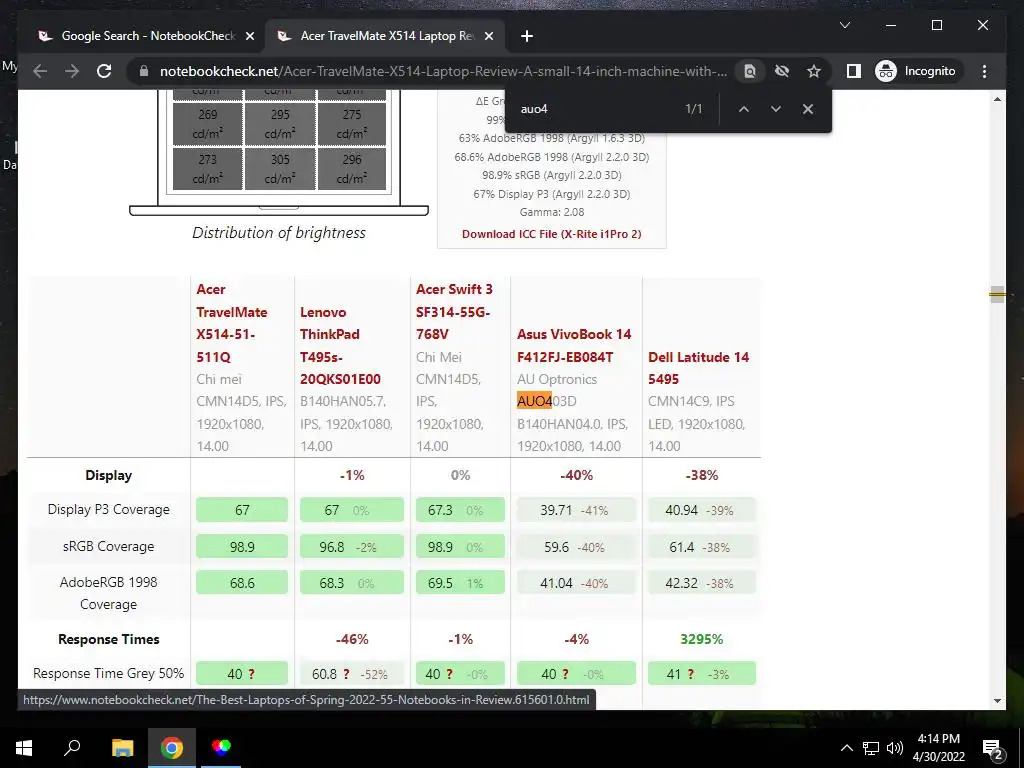
Task: Click the sRGB Coverage row label
Action: coord(108,546)
